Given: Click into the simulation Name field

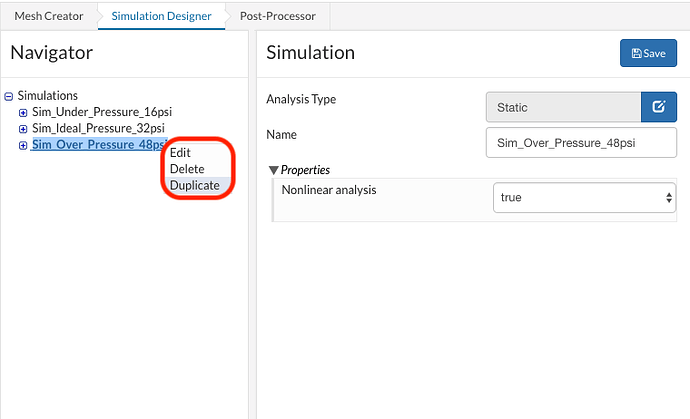Looking at the screenshot, I should (x=580, y=142).
